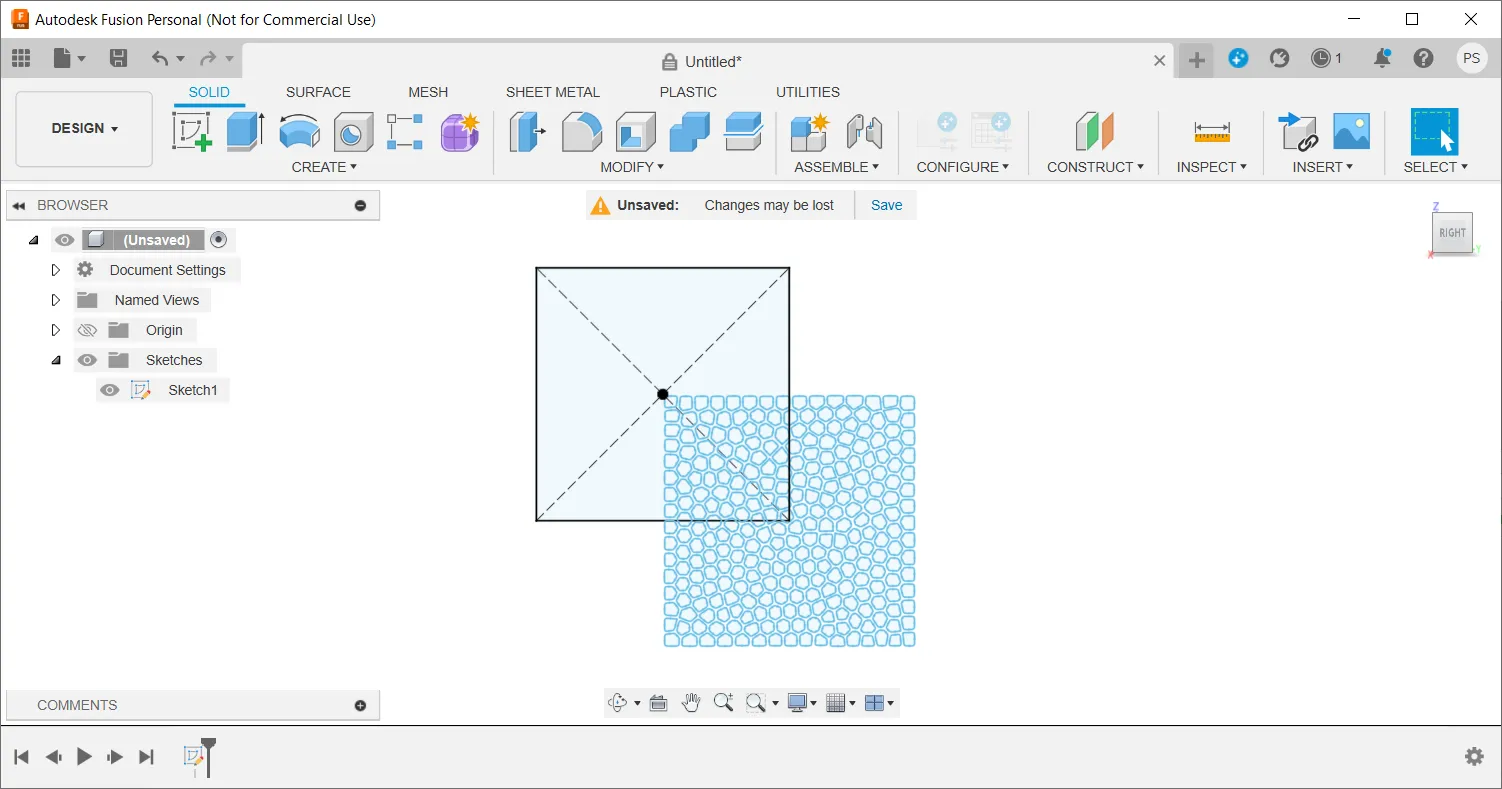
Task: Open the Construct Offset Plane tool
Action: tap(1094, 131)
